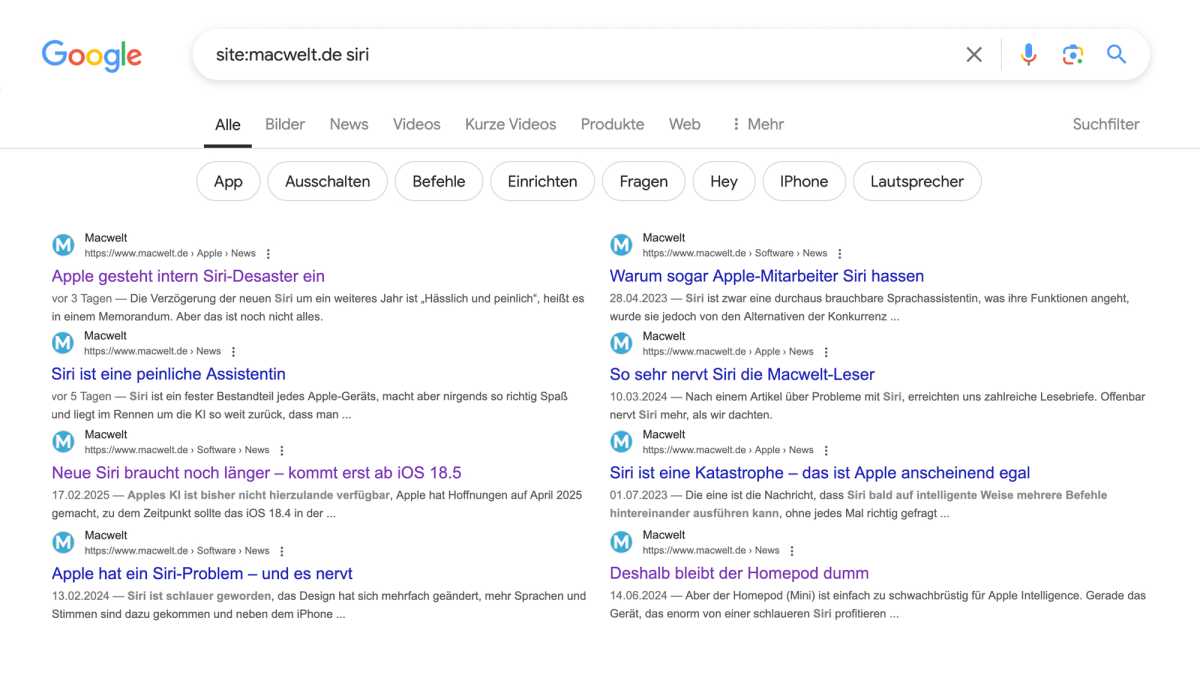Image resolution: width=1200 pixels, height=675 pixels.
Task: Click the 'vor 3 Tagen' date text
Action: click(82, 299)
